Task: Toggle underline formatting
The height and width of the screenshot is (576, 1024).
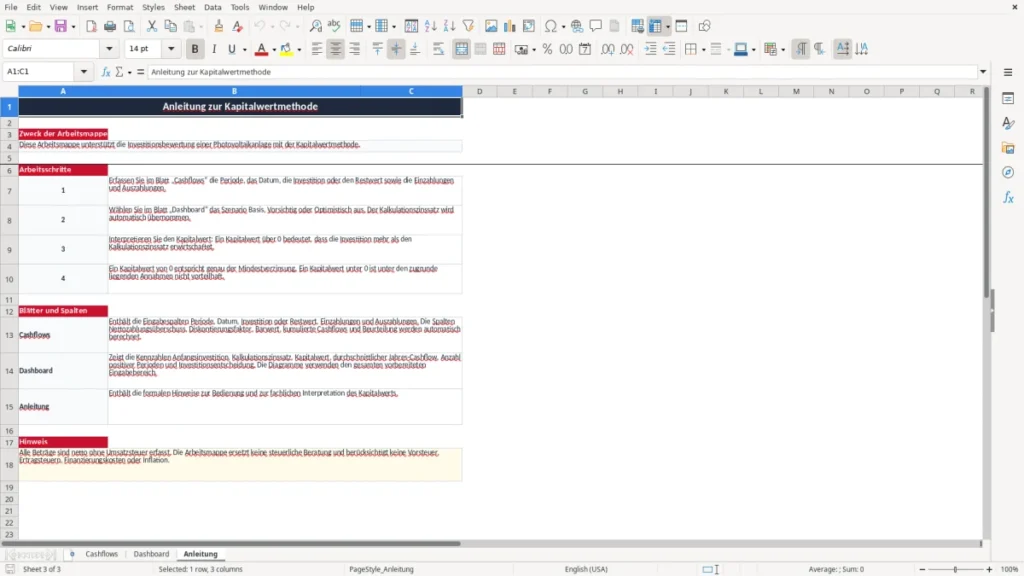Action: point(232,49)
